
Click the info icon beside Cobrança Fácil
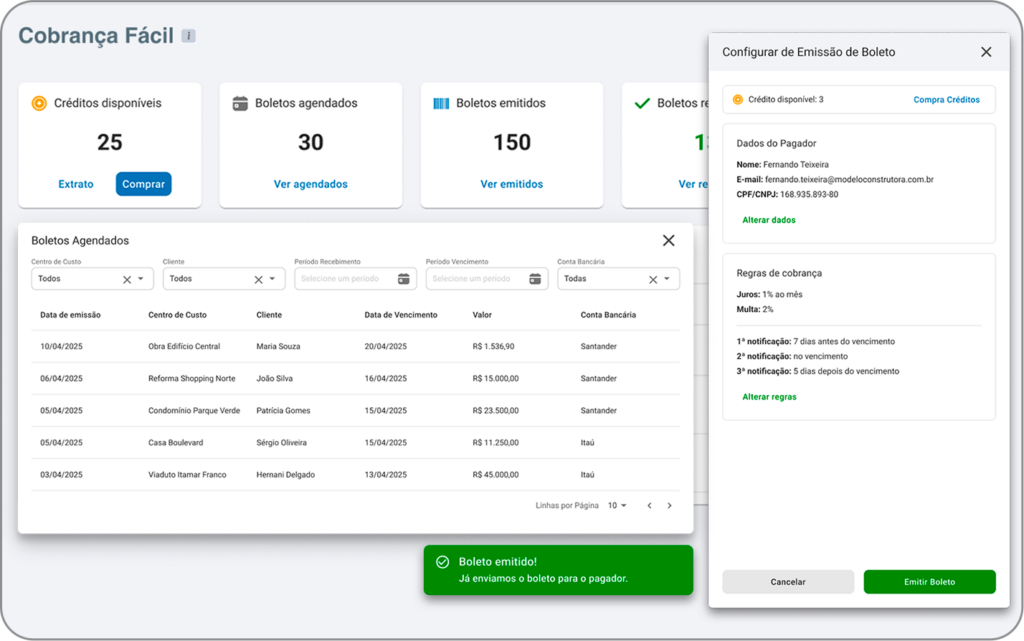coord(188,36)
